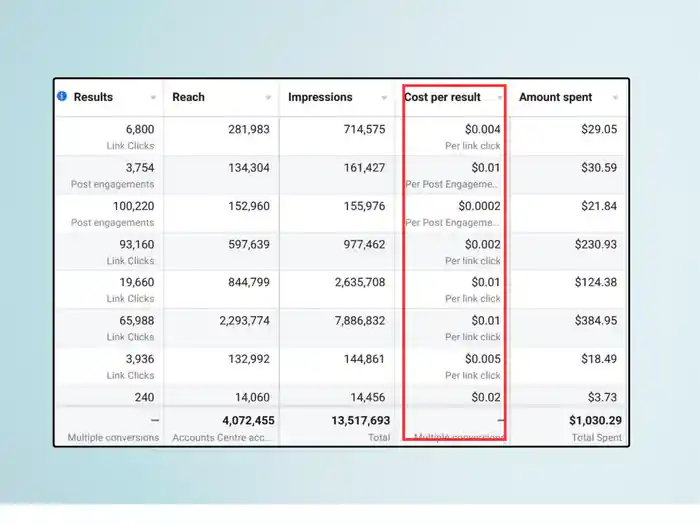Sort by the Amount spent header
Viewport: 700px width, 525px height.
(555, 97)
